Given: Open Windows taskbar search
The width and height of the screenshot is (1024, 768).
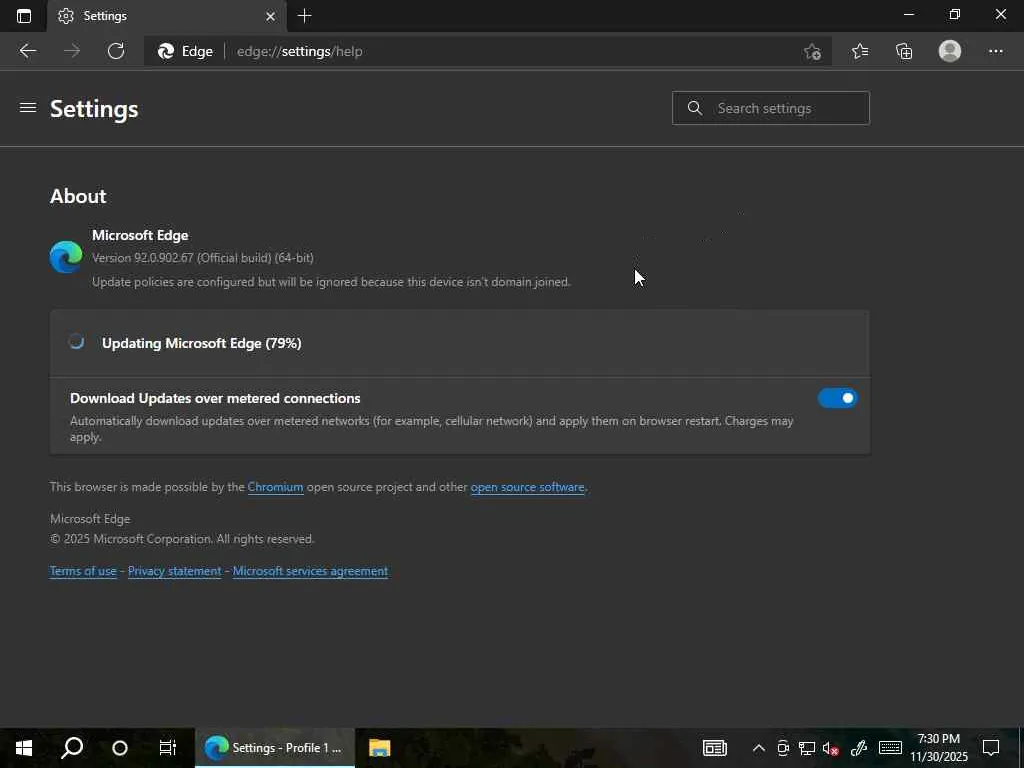Looking at the screenshot, I should point(72,748).
